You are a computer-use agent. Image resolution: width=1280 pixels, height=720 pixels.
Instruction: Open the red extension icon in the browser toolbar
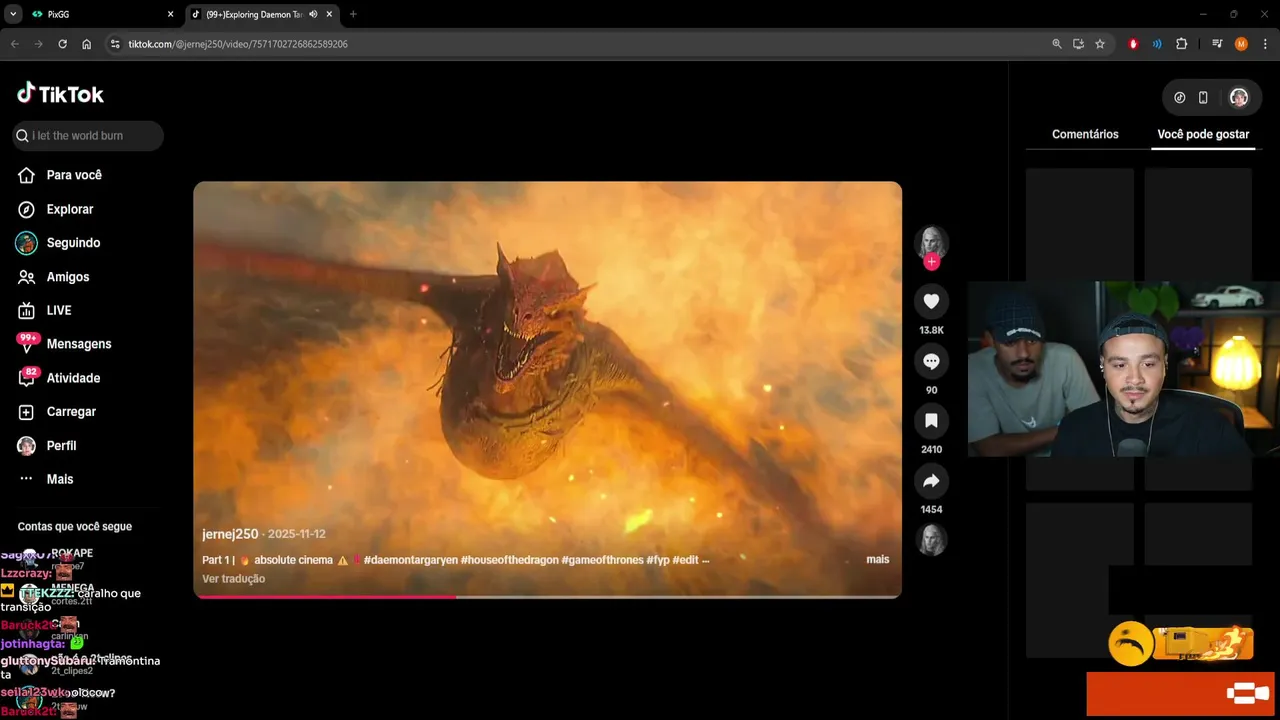click(x=1133, y=44)
